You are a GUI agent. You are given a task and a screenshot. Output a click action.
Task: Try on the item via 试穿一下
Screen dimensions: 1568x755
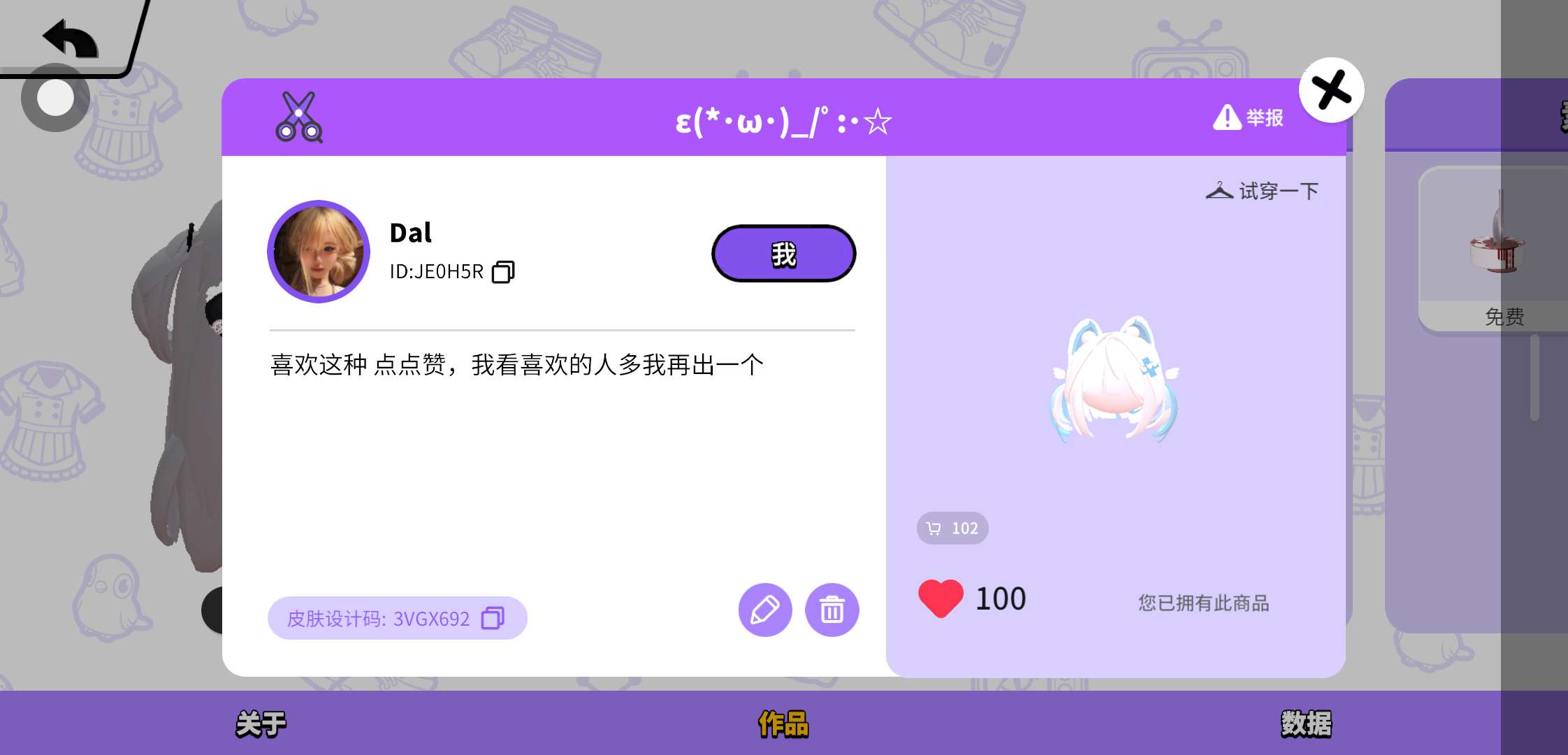click(1262, 191)
